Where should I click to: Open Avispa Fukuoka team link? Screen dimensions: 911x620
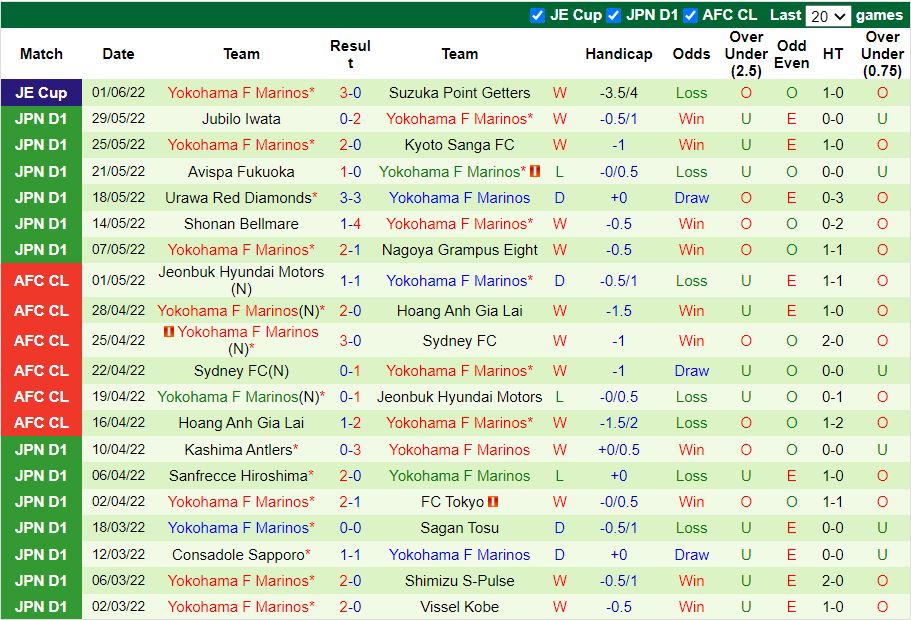(x=241, y=171)
